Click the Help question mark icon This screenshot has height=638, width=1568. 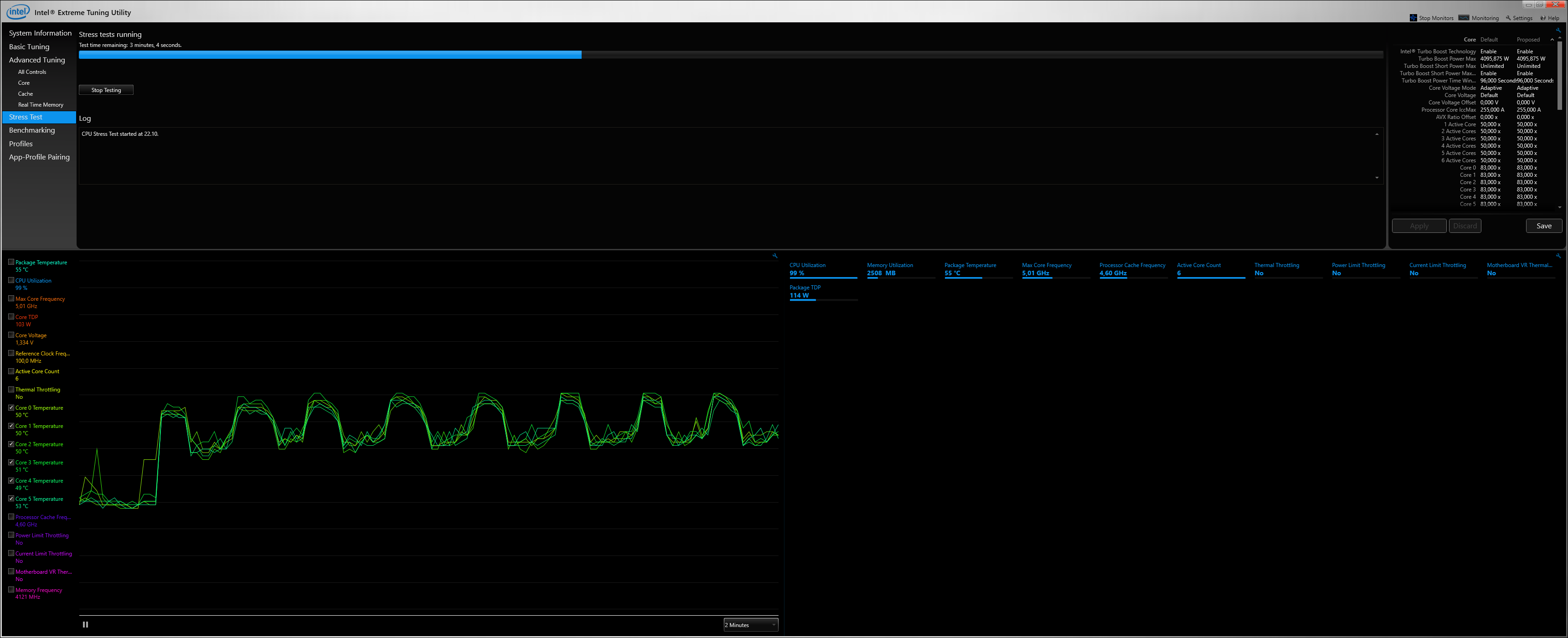[x=1543, y=18]
